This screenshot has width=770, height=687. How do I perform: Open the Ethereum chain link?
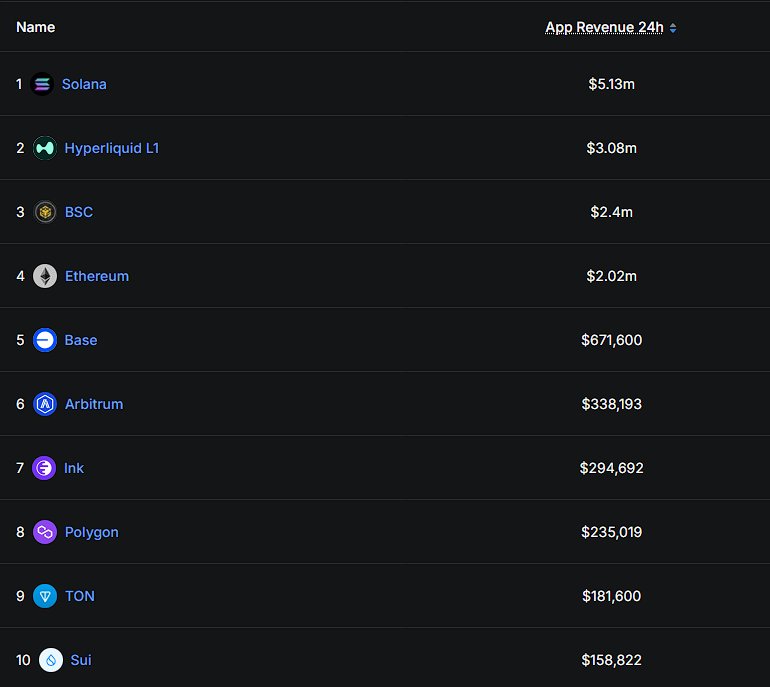point(97,276)
